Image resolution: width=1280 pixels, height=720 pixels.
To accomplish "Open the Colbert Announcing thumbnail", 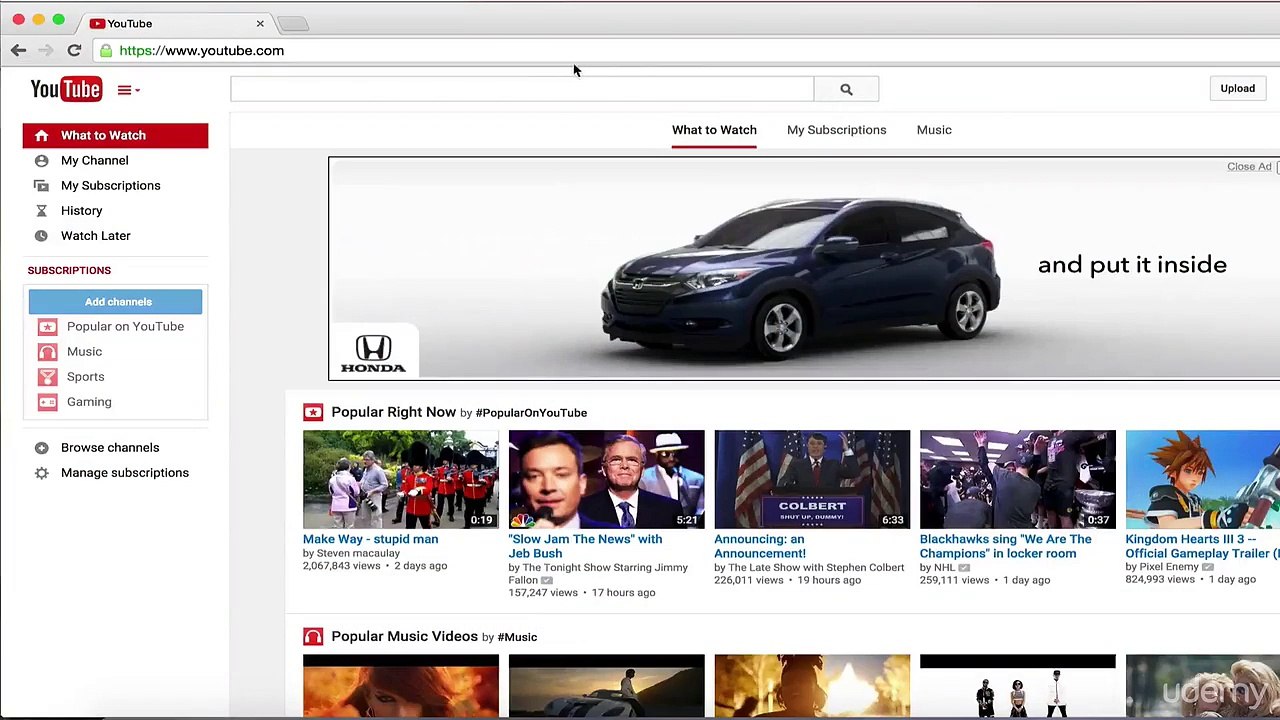I will pyautogui.click(x=812, y=479).
